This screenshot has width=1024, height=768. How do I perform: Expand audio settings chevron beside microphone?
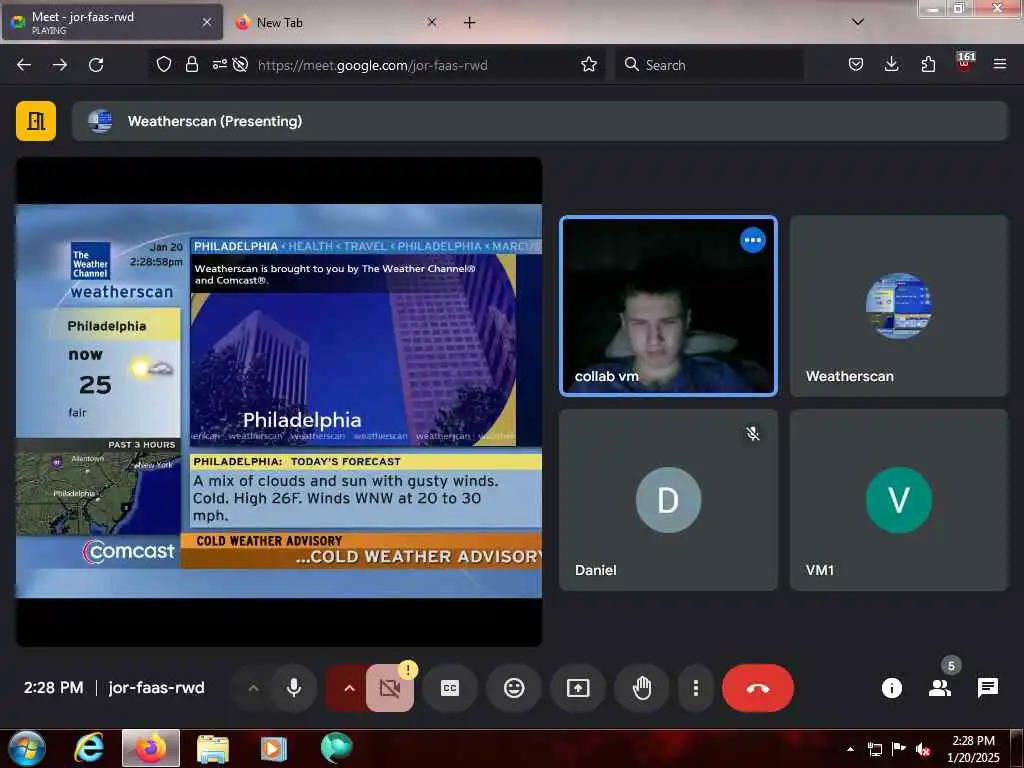253,688
